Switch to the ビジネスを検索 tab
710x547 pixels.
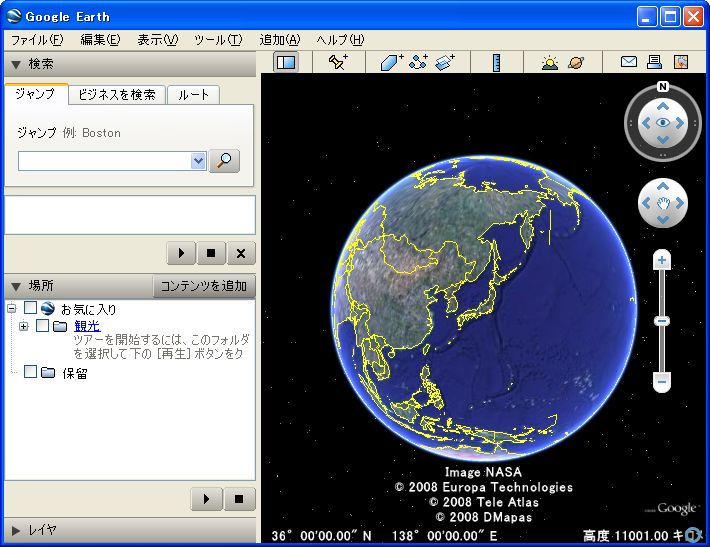(x=117, y=95)
